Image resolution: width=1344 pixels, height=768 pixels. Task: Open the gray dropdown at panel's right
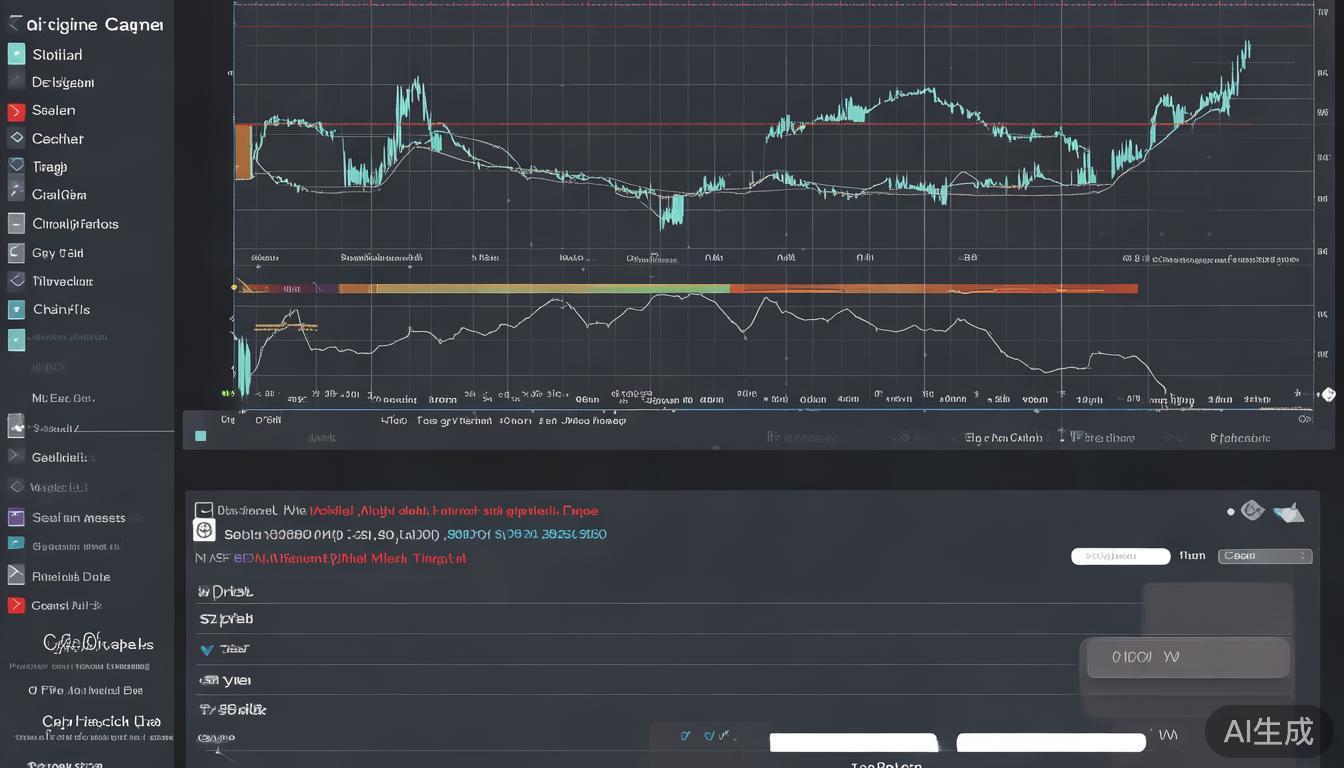coord(1264,556)
